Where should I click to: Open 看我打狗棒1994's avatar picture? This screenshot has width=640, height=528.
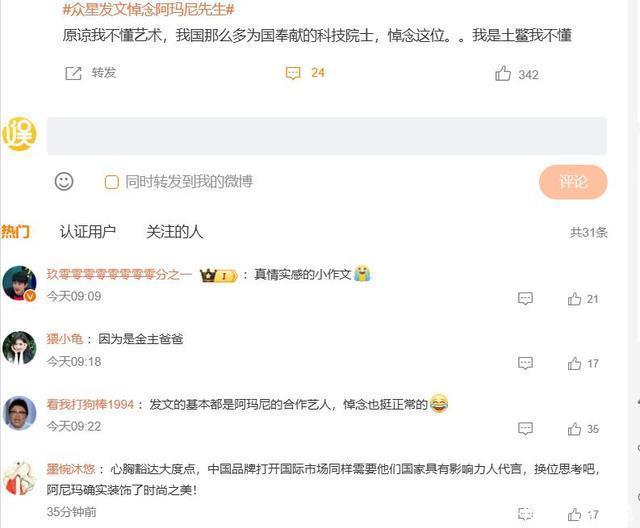point(19,413)
